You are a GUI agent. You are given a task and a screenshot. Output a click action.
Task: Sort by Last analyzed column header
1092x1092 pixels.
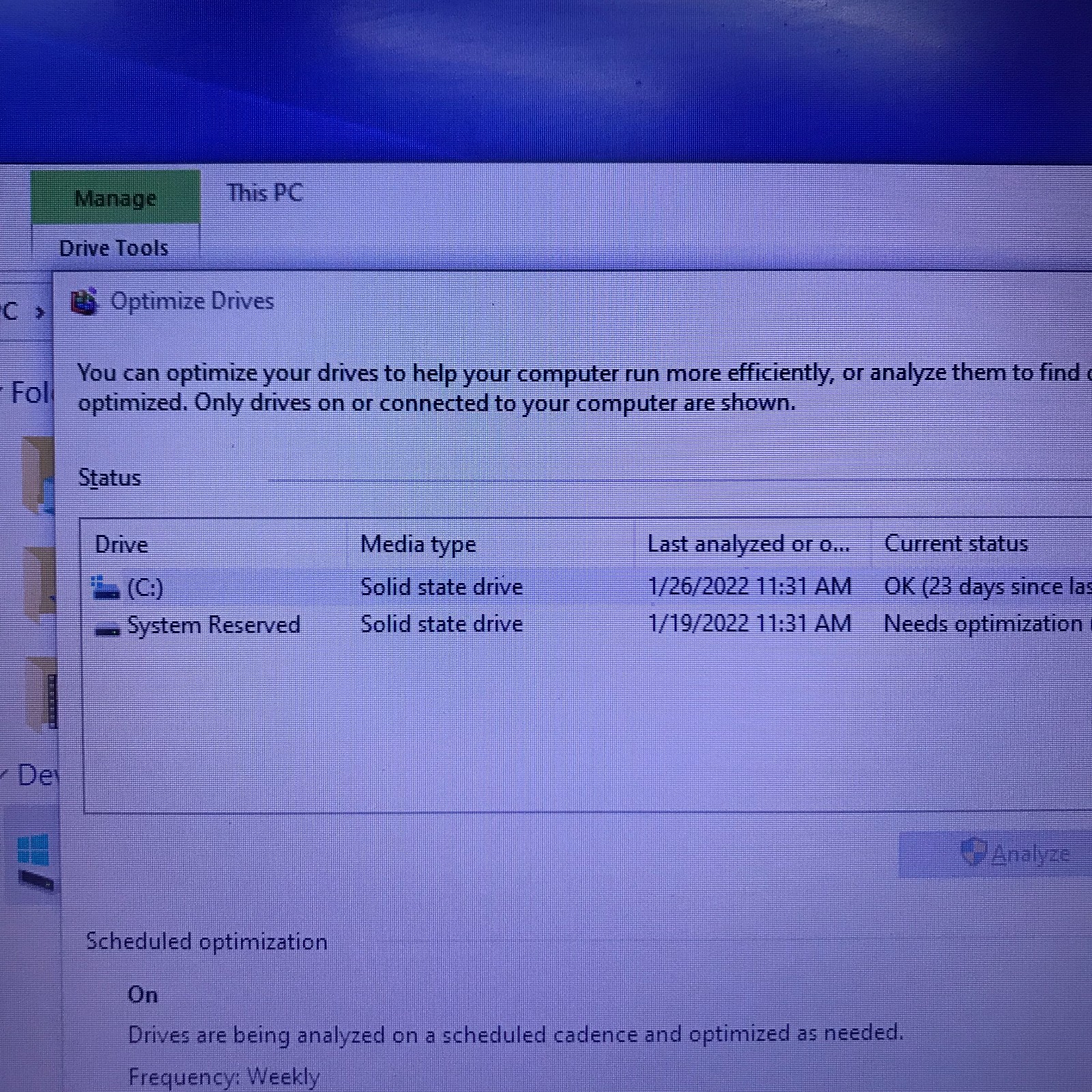749,544
